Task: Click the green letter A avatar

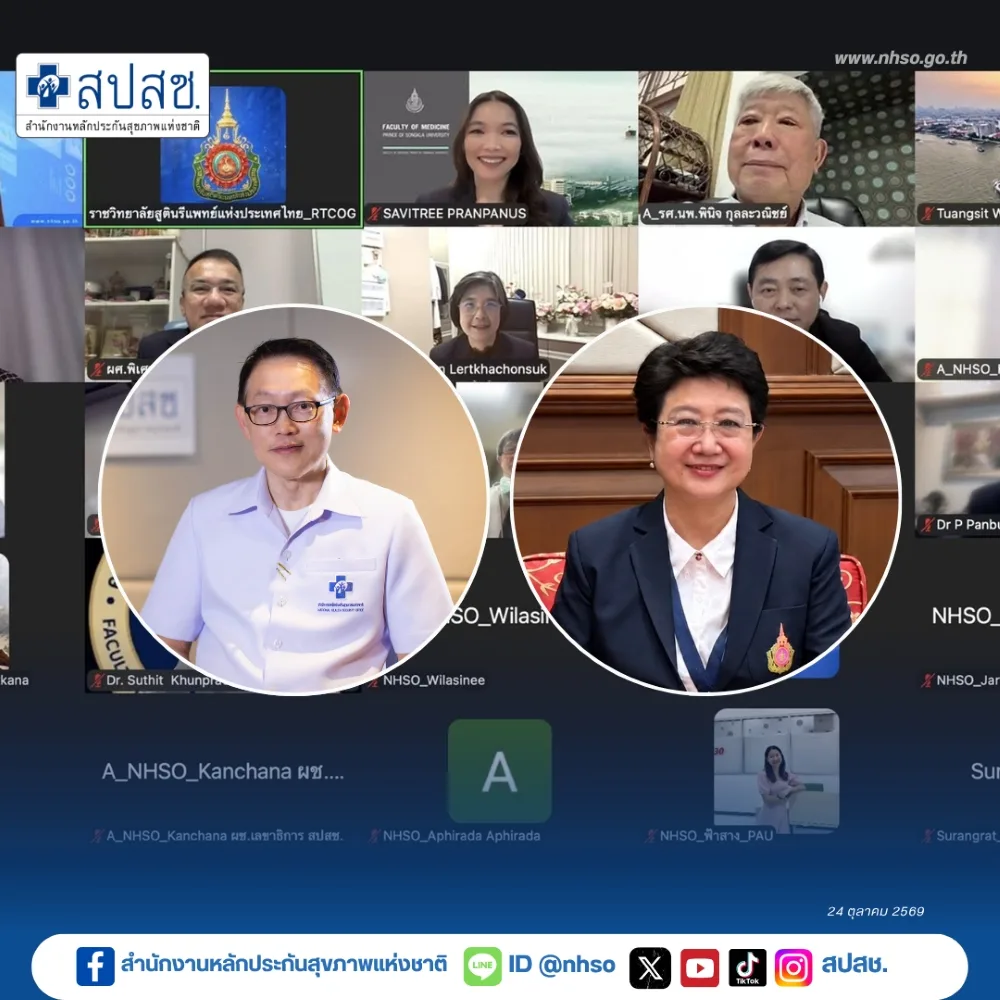Action: click(499, 771)
